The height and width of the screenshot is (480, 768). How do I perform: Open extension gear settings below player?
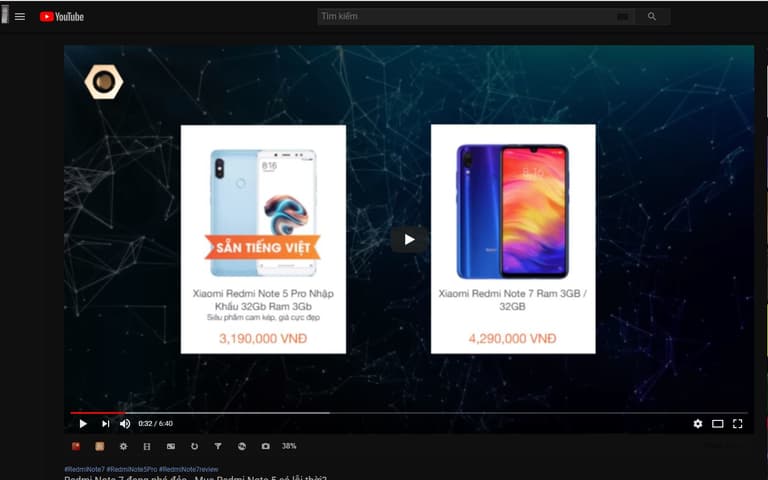coord(123,446)
